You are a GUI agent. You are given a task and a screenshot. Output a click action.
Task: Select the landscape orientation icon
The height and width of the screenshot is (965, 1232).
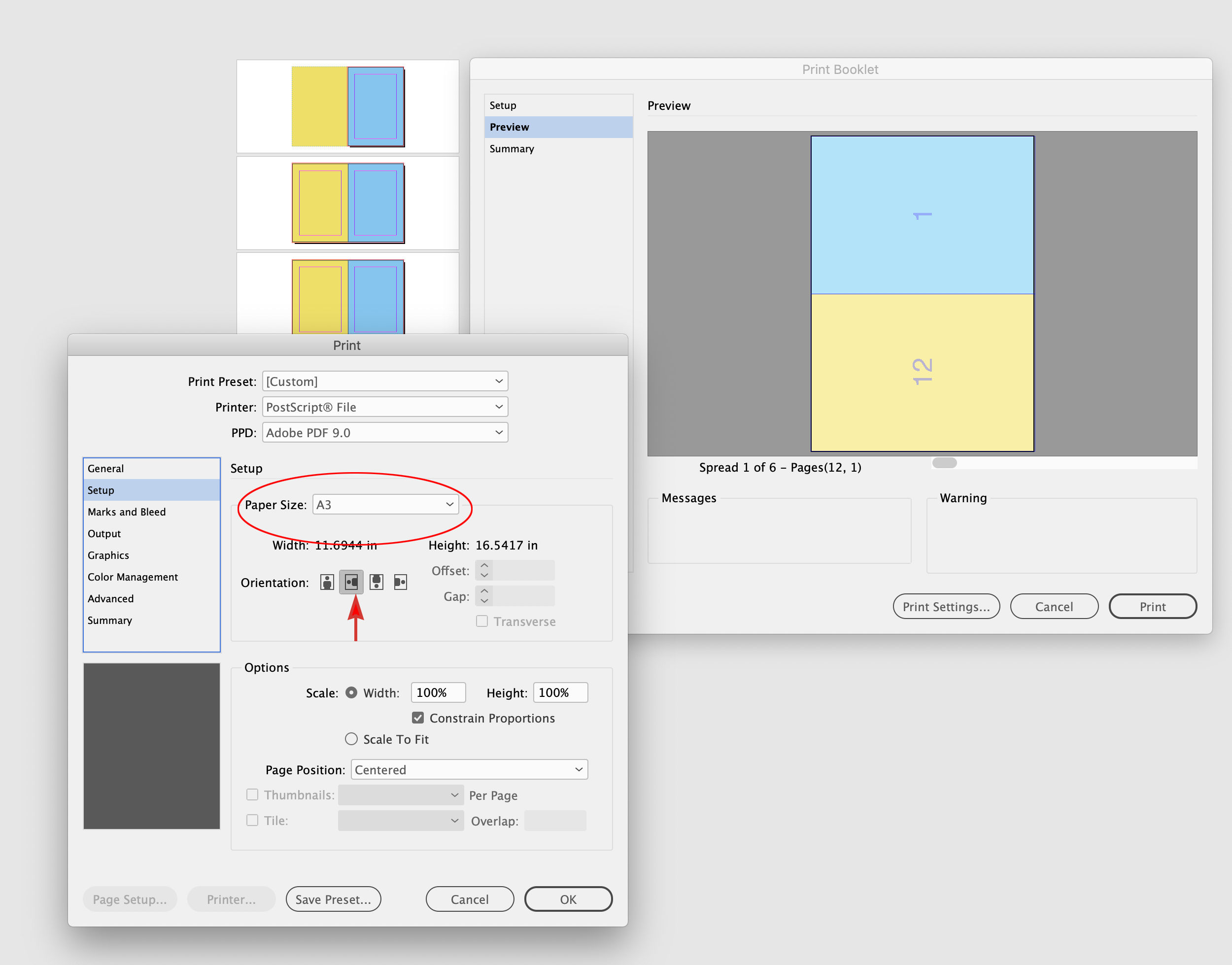(351, 582)
